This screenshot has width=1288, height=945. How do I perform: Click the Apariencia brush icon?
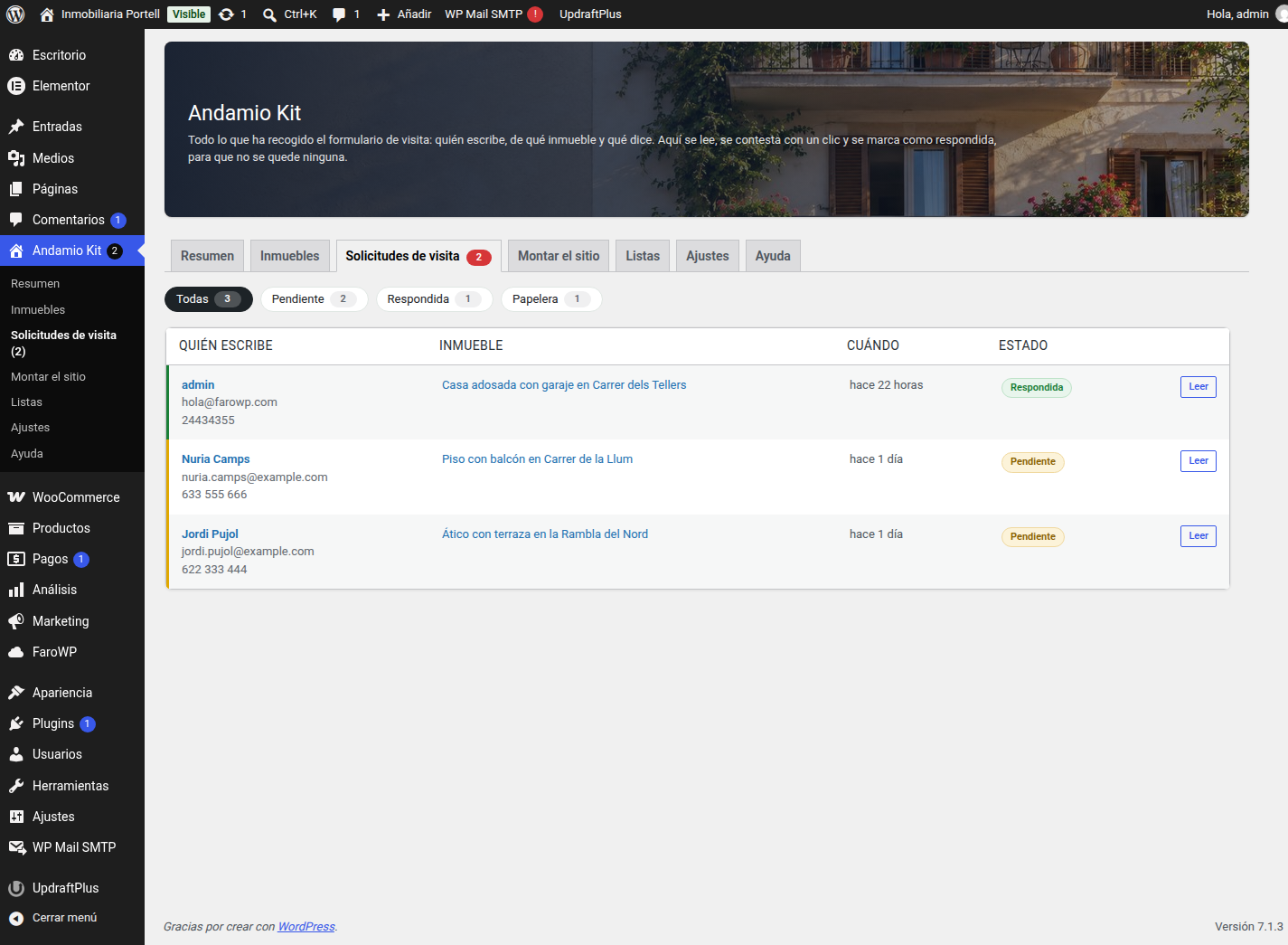16,693
